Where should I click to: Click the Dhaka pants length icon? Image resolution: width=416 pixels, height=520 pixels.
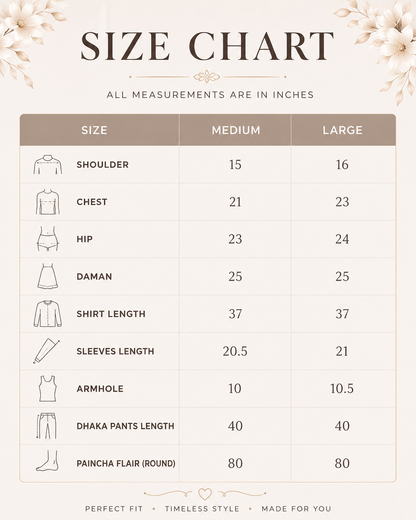pos(46,426)
